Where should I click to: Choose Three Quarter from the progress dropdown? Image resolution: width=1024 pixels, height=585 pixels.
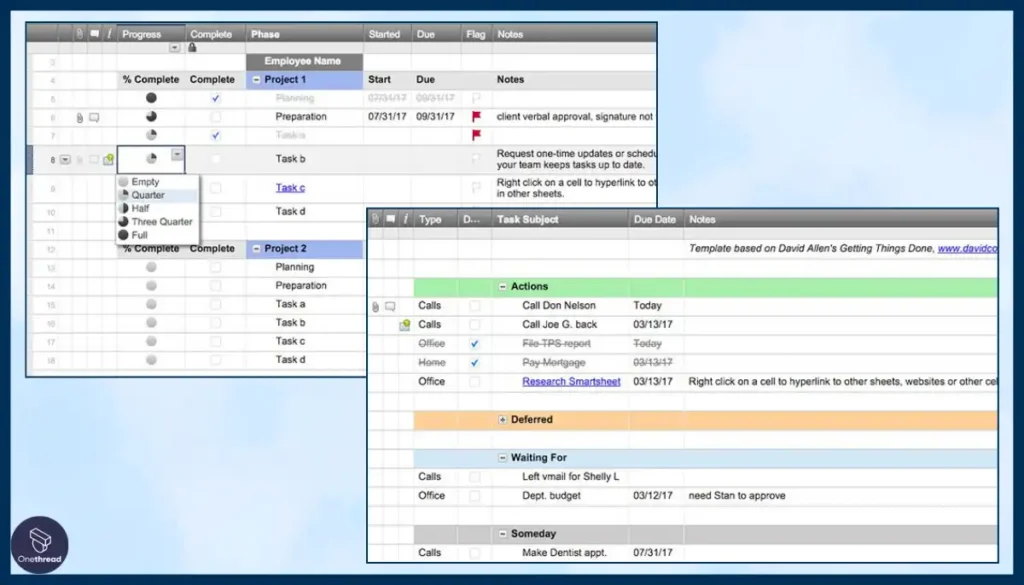(x=157, y=222)
